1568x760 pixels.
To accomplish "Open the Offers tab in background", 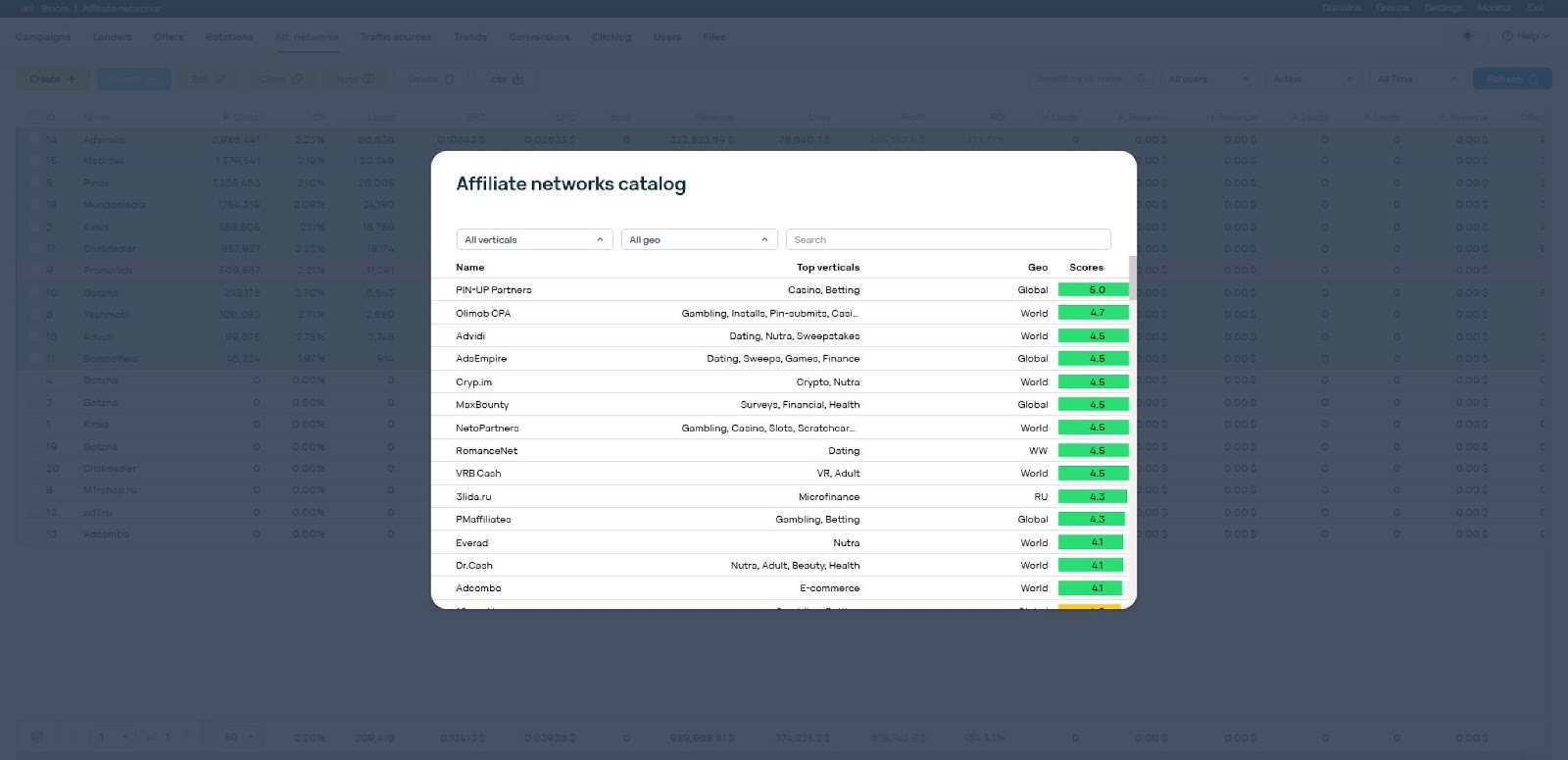I will [169, 37].
